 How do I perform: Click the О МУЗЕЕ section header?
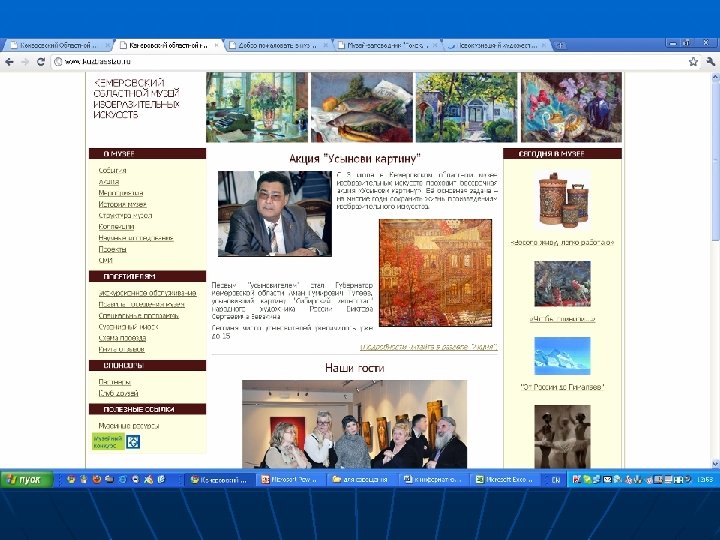pyautogui.click(x=147, y=154)
